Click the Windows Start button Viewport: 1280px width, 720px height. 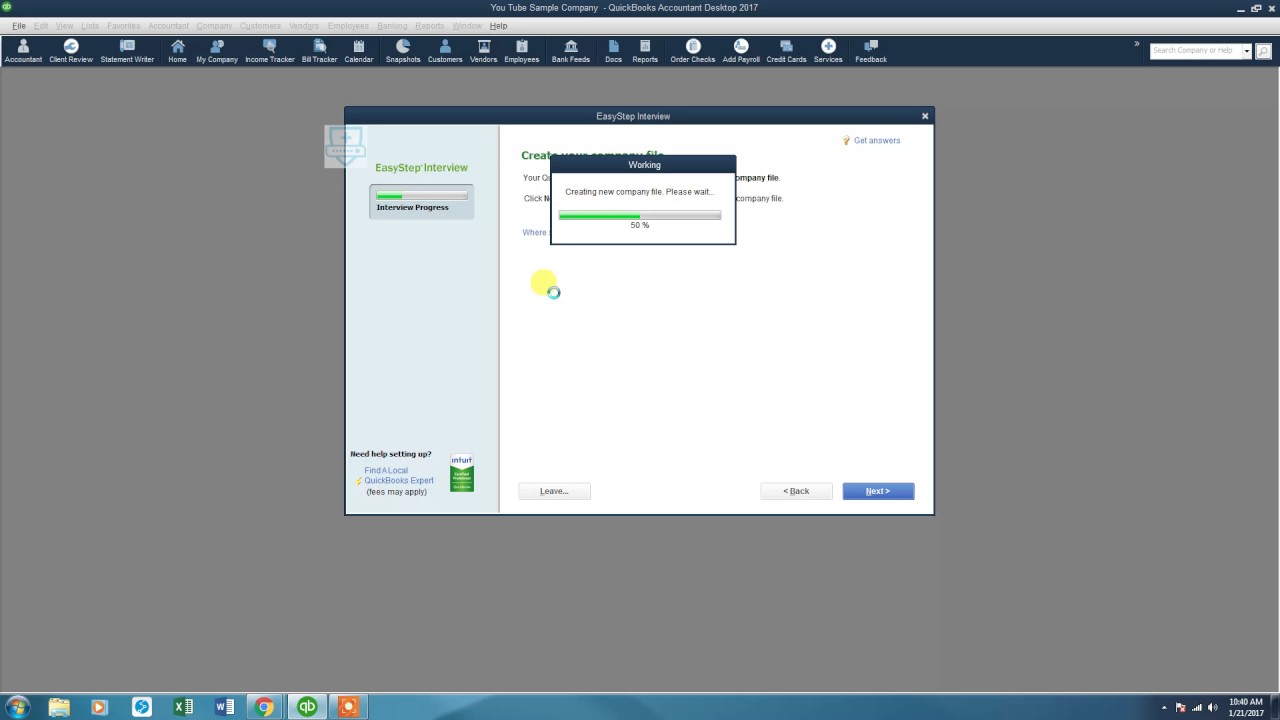17,707
